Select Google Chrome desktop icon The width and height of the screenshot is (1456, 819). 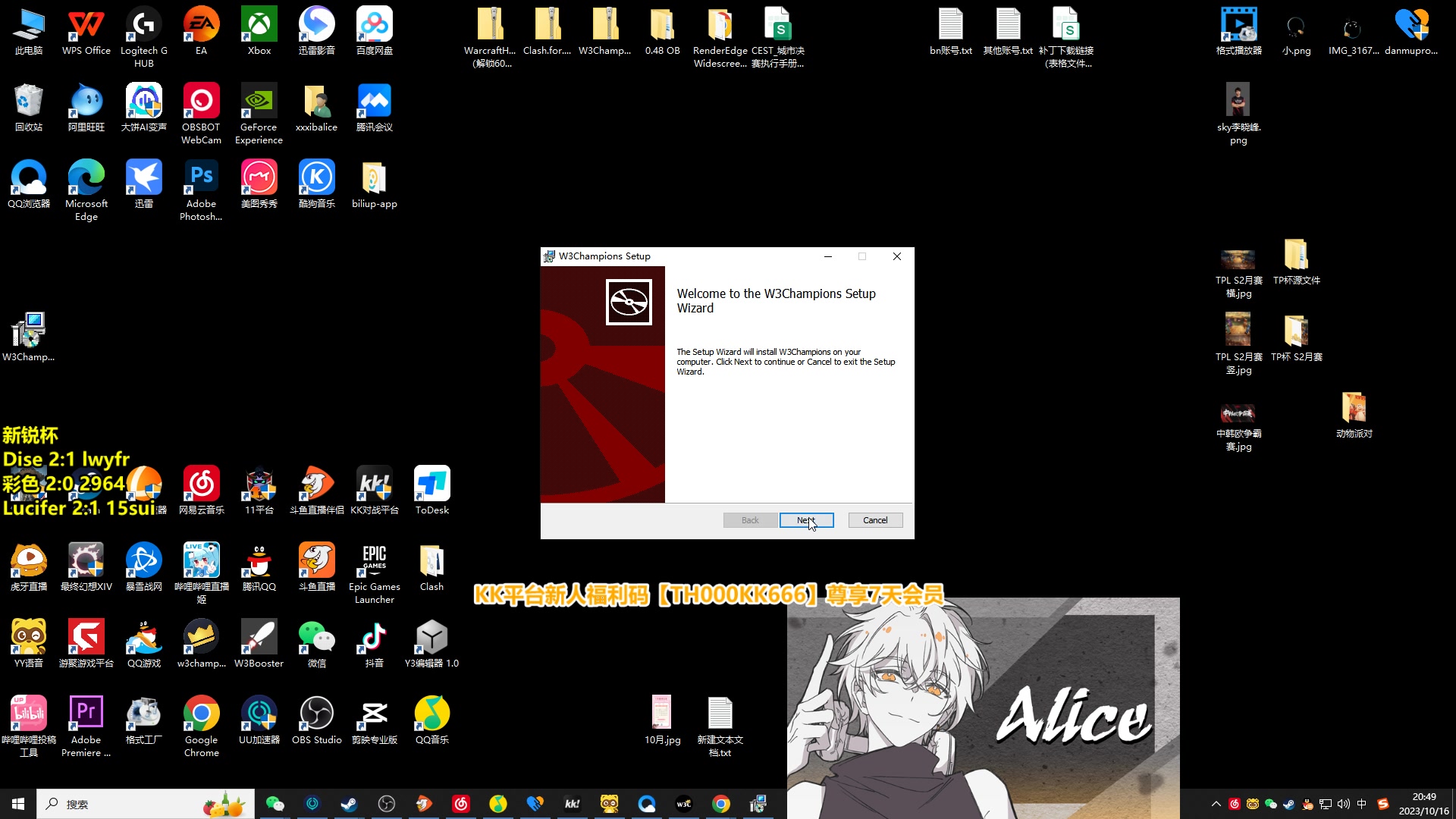point(202,727)
